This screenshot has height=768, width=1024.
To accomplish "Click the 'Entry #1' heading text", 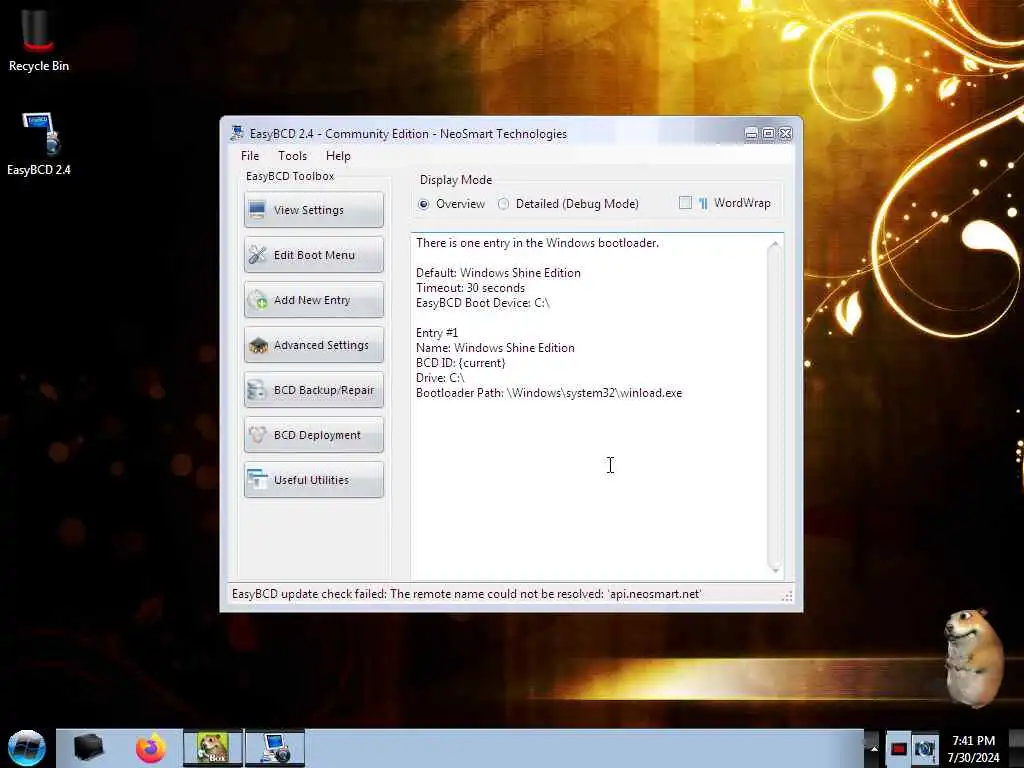I will click(x=437, y=333).
